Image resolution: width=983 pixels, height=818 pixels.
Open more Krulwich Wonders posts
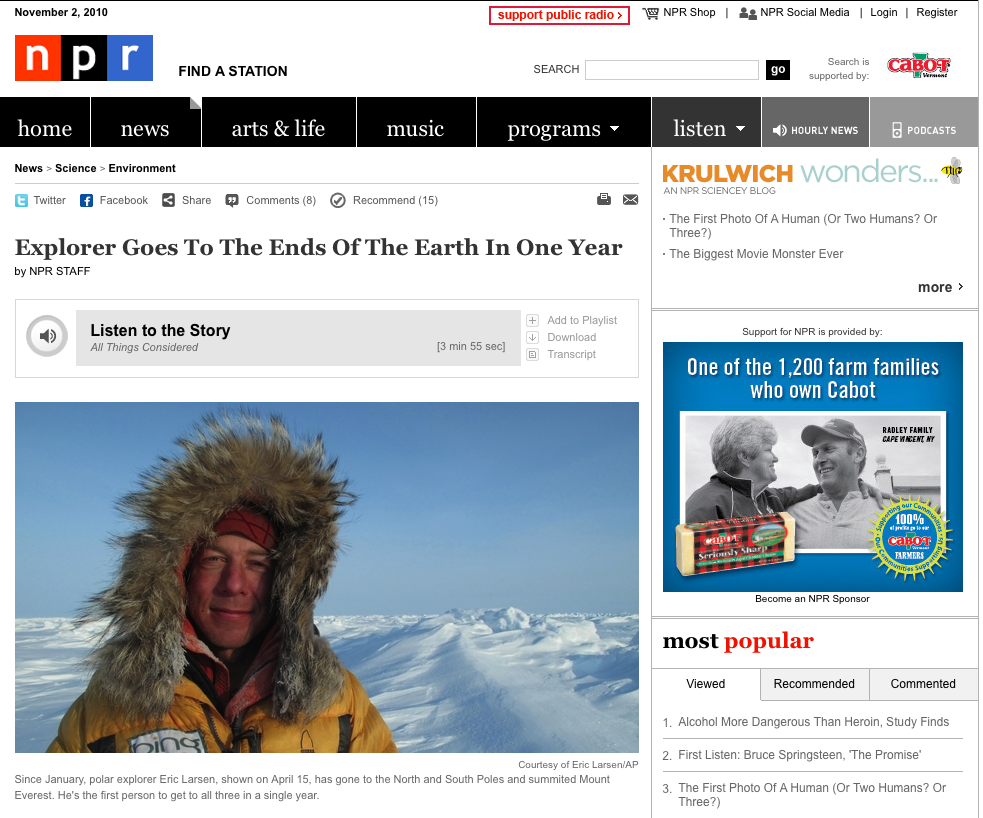coord(940,287)
